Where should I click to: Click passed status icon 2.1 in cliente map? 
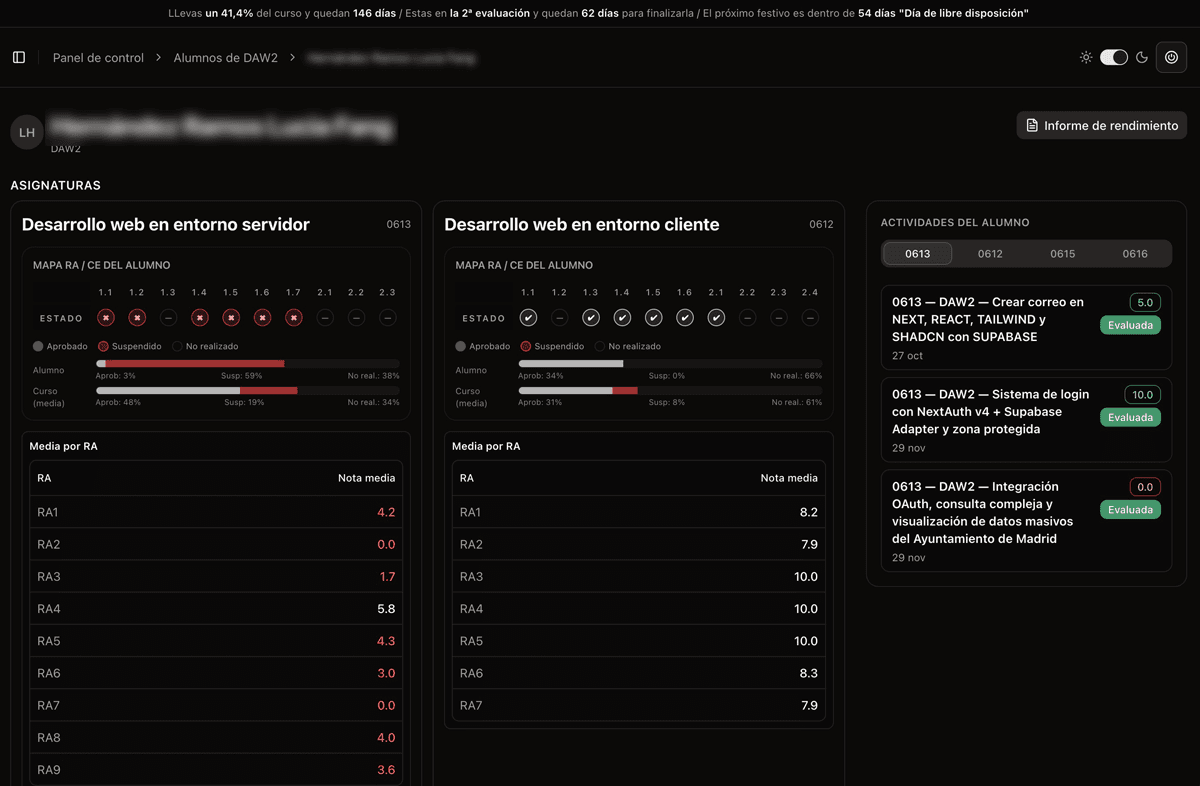[716, 318]
